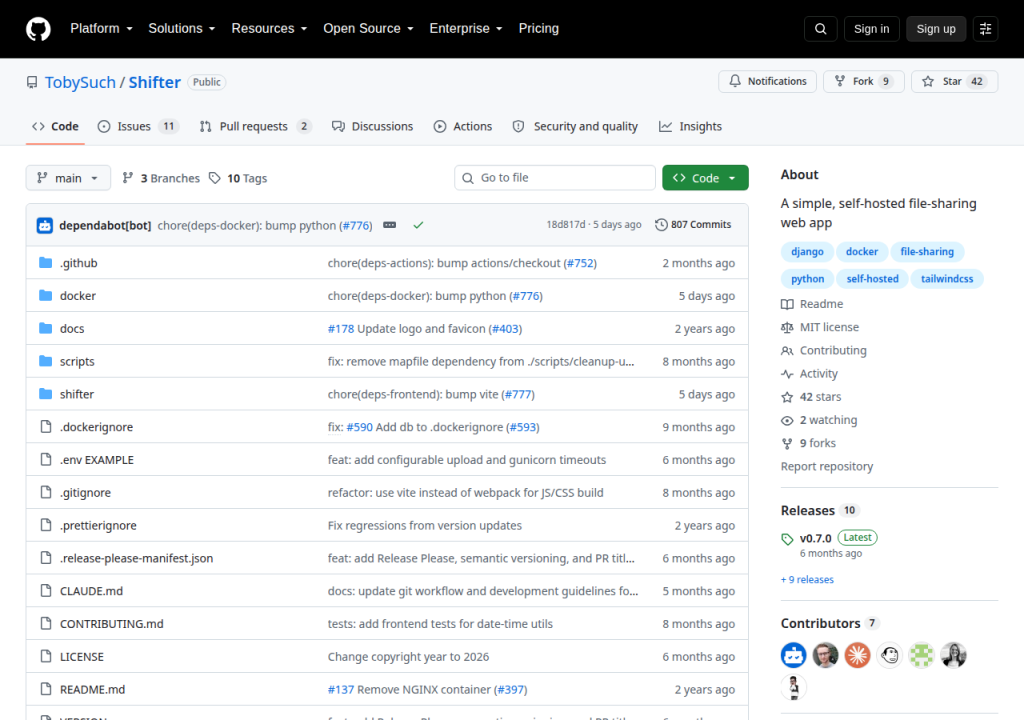Viewport: 1024px width, 720px height.
Task: Show the + 9 releases link
Action: pyautogui.click(x=807, y=580)
